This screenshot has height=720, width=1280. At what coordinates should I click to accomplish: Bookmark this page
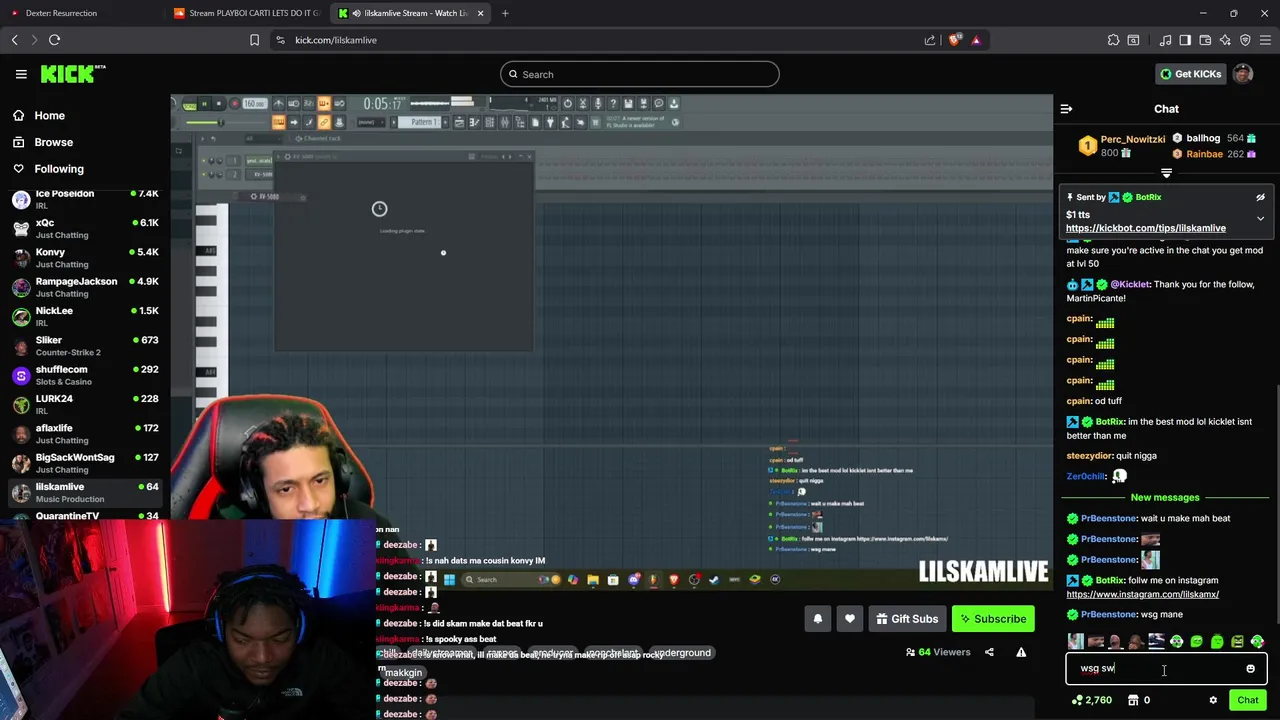click(254, 40)
